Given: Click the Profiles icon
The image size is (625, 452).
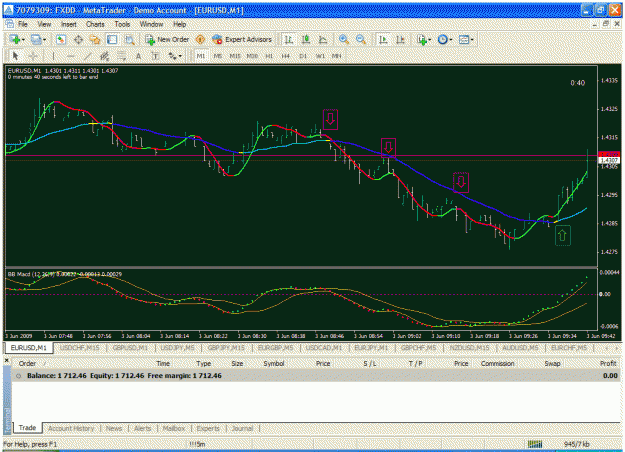Looking at the screenshot, I should (x=36, y=39).
